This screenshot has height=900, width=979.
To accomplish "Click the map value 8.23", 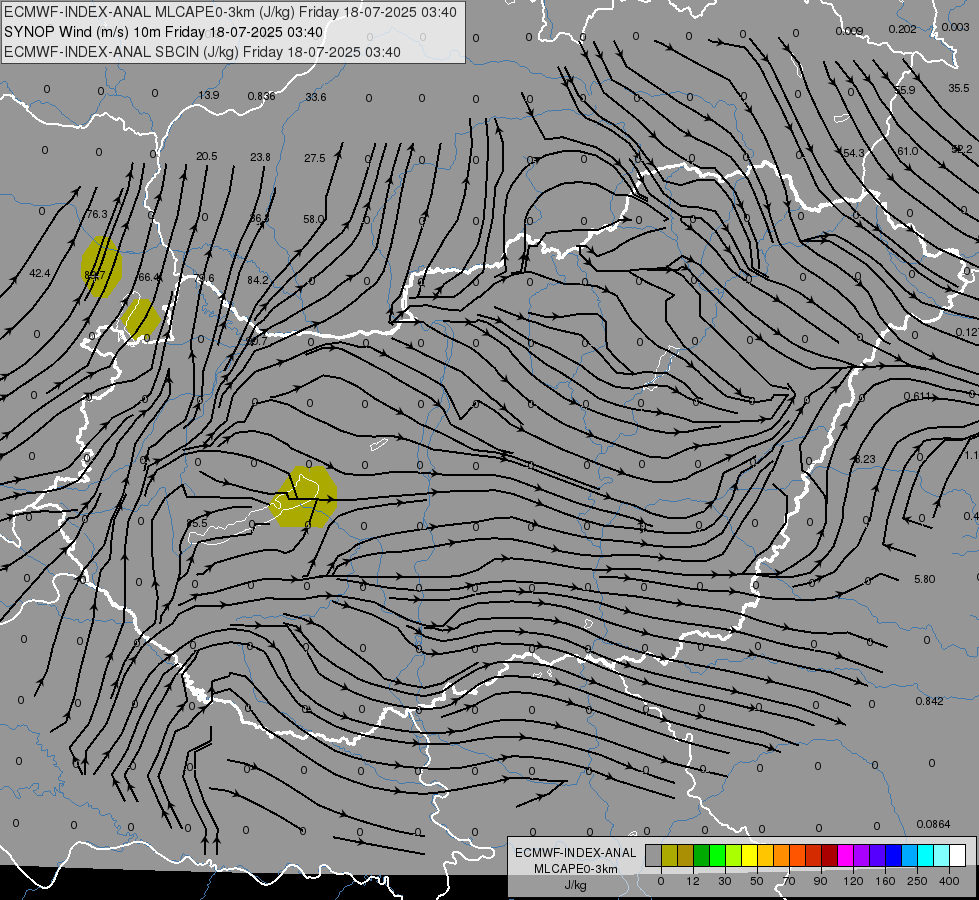I will (x=865, y=459).
